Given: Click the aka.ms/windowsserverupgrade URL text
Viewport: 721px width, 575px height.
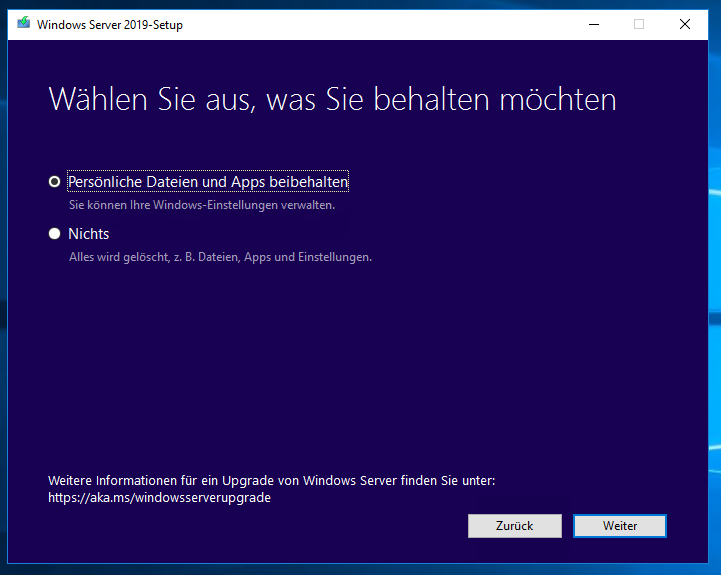Looking at the screenshot, I should point(159,498).
